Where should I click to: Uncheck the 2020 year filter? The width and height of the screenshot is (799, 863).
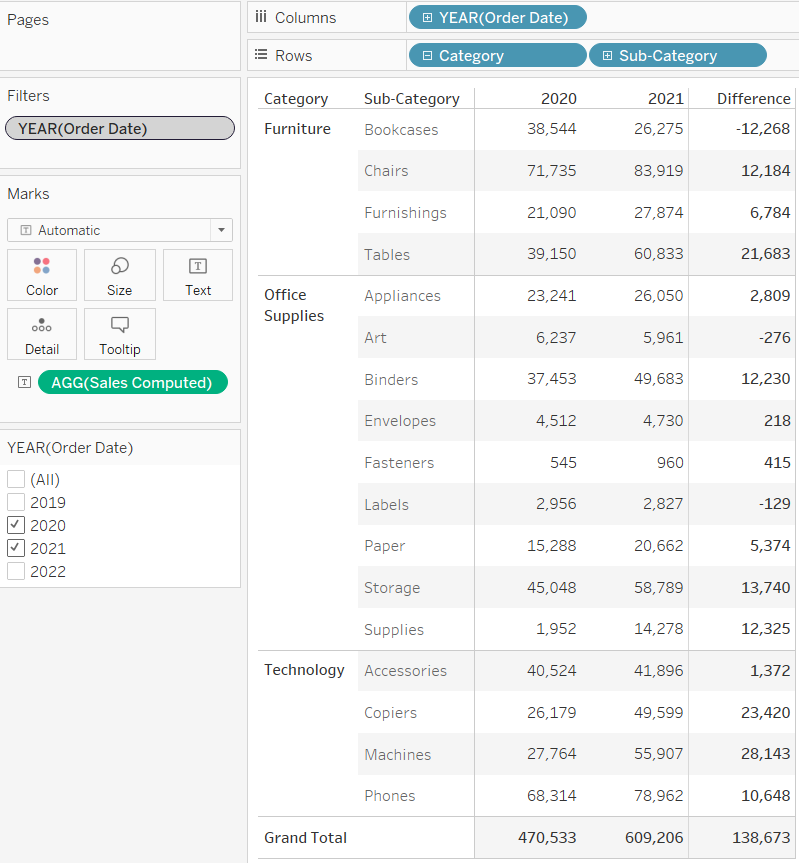tap(16, 525)
